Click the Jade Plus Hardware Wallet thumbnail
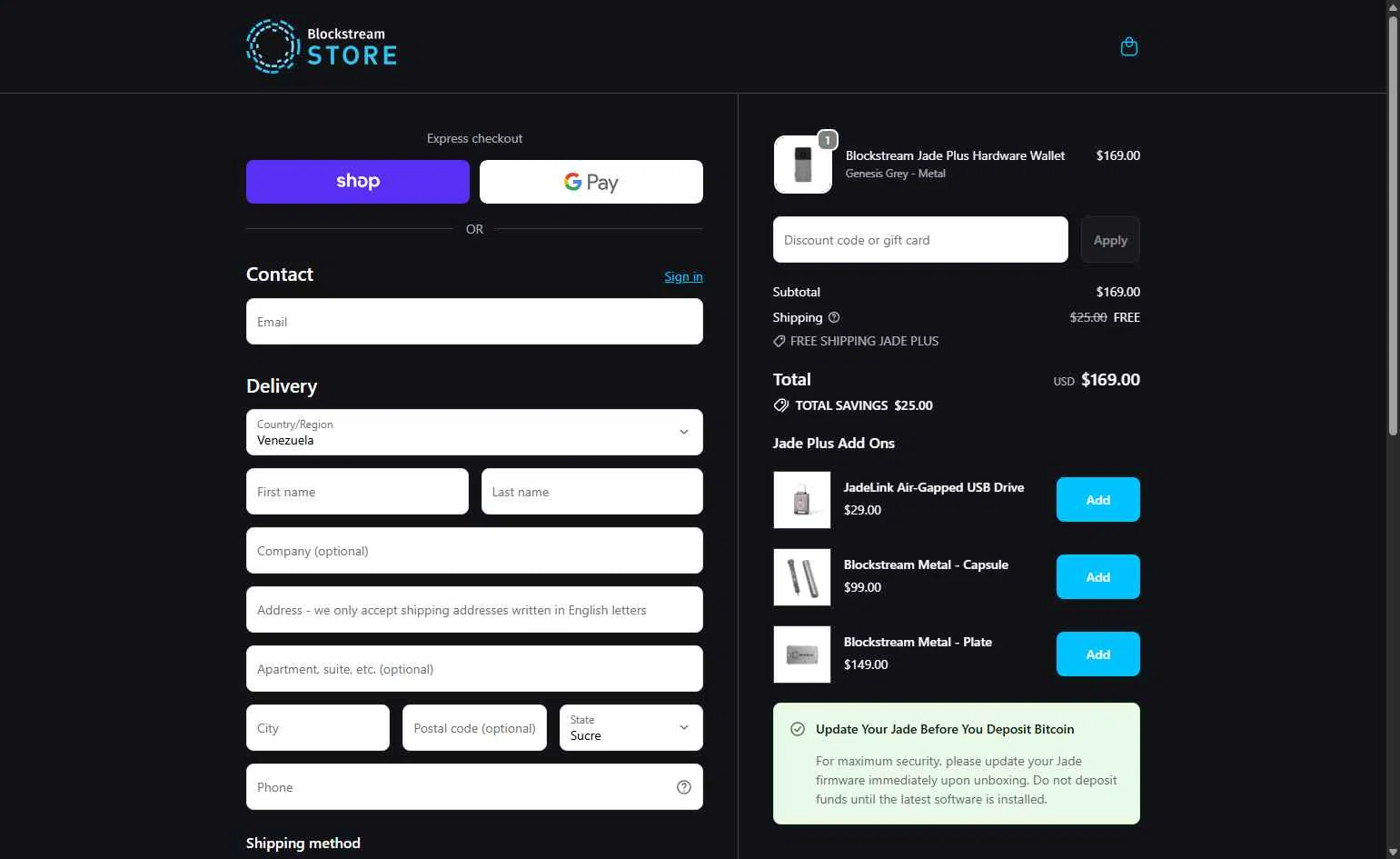Image resolution: width=1400 pixels, height=859 pixels. point(803,165)
